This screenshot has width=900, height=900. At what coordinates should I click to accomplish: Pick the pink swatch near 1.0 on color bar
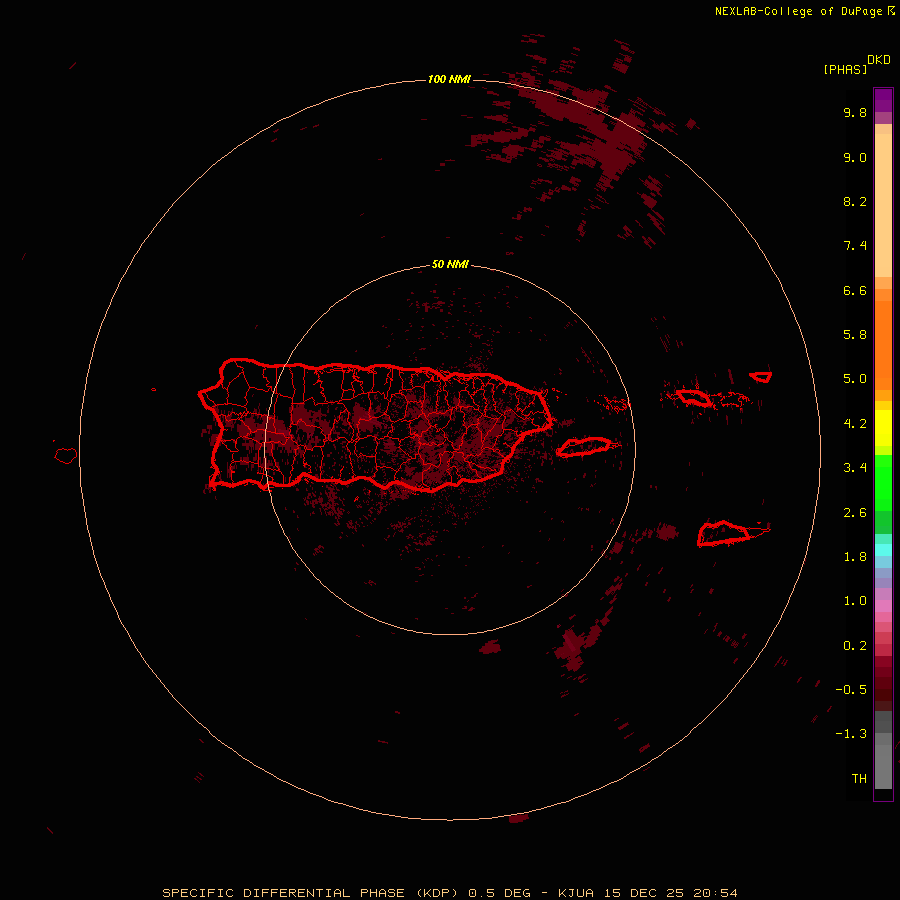tap(883, 606)
